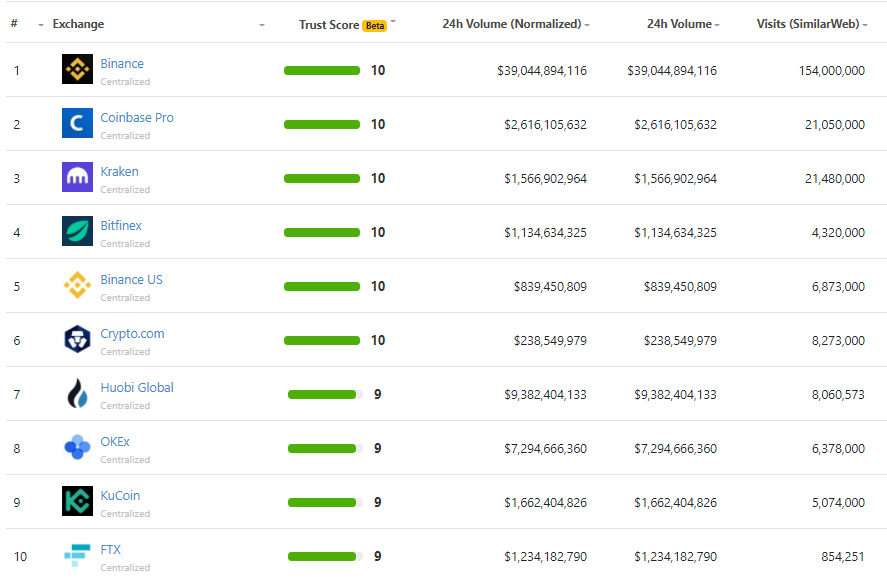Screen dimensions: 887x581
Task: Sort by 24h Volume (Normalized) column
Action: pyautogui.click(x=515, y=24)
